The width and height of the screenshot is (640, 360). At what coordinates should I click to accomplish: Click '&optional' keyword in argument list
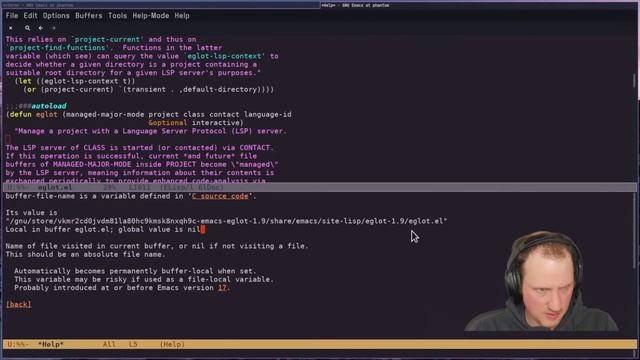pyautogui.click(x=168, y=123)
